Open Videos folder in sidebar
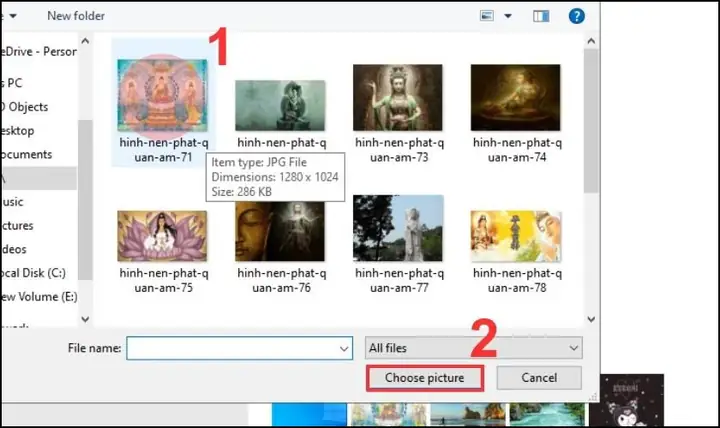 point(14,249)
